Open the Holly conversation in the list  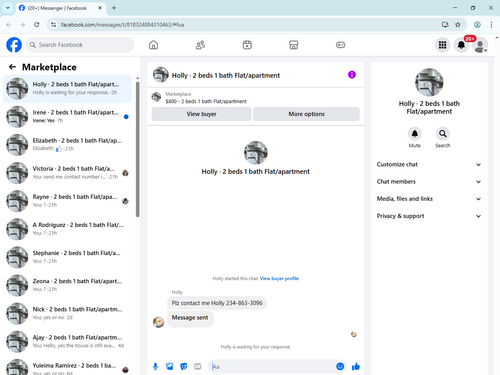coord(67,89)
